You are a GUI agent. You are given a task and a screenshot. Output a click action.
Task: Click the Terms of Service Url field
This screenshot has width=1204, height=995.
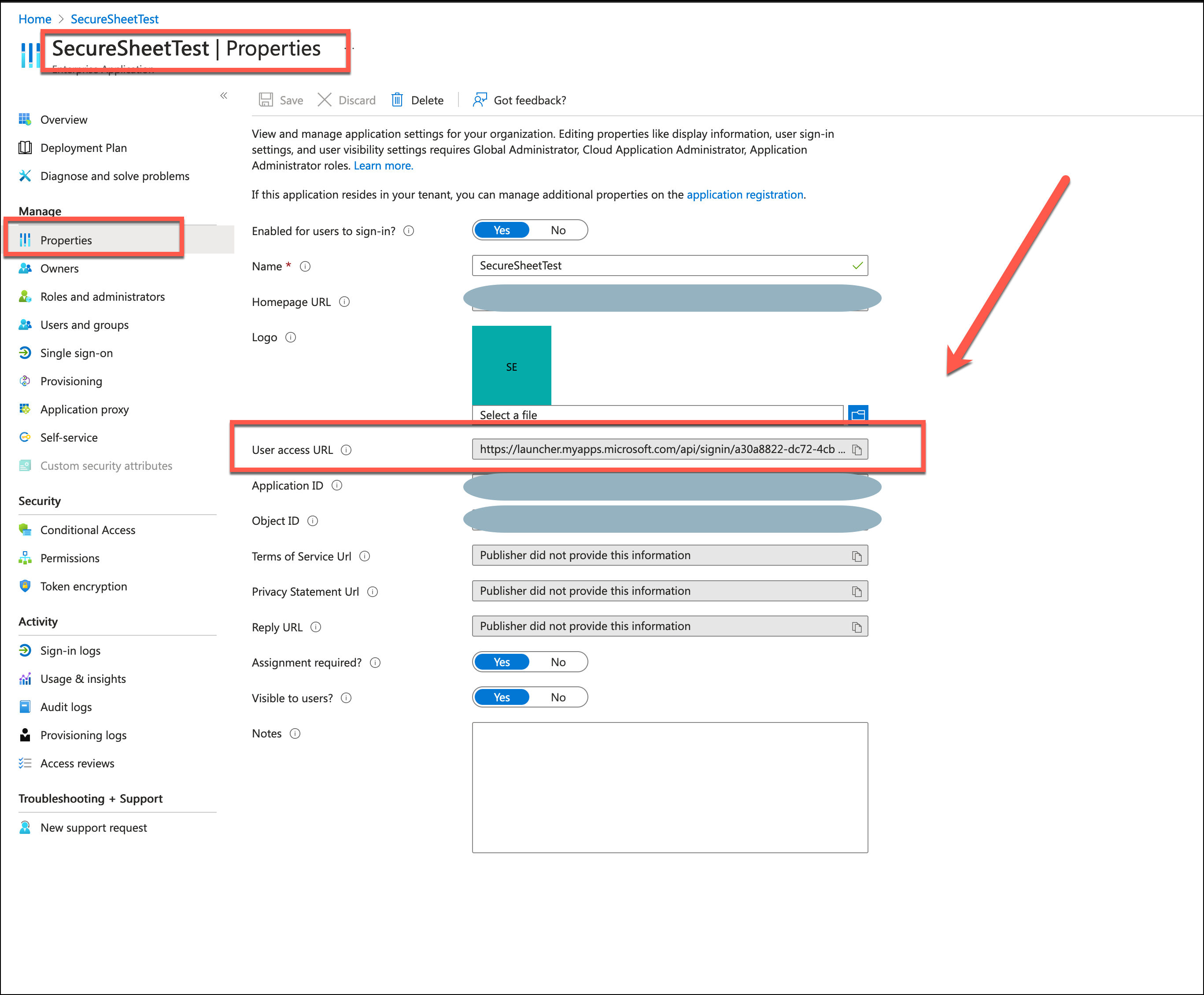point(670,555)
